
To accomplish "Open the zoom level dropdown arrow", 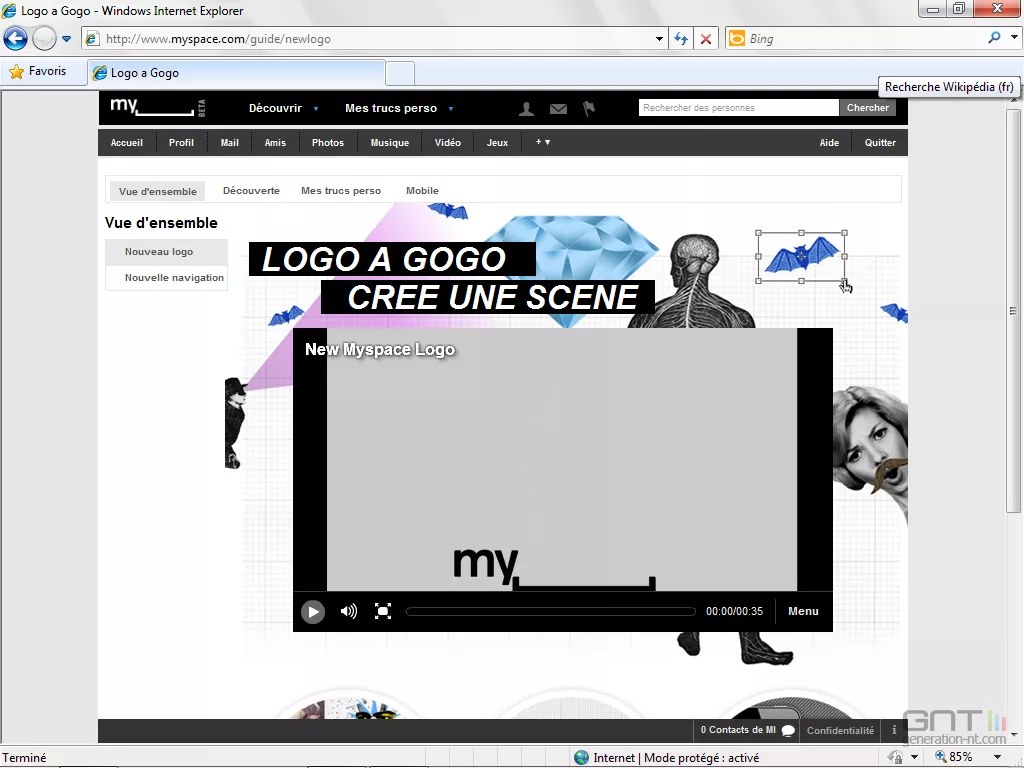I will (x=997, y=758).
